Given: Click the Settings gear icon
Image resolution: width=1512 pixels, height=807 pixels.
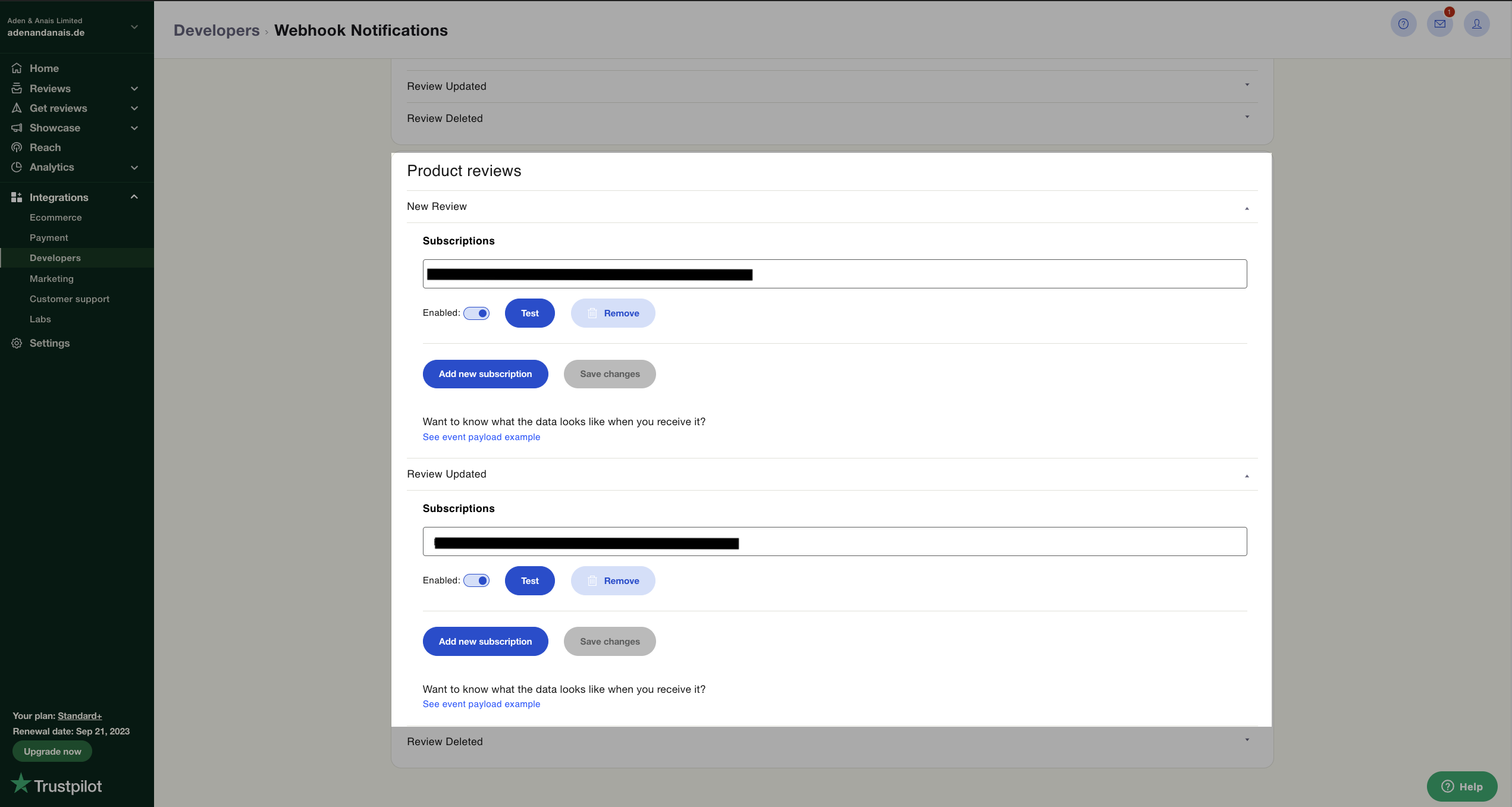Looking at the screenshot, I should click(17, 343).
